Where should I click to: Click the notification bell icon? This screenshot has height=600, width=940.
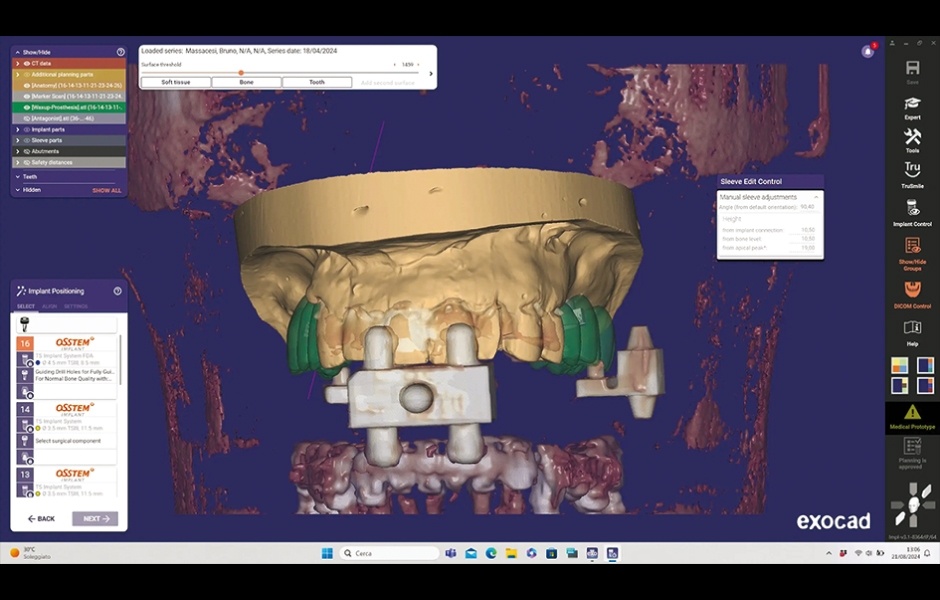[x=867, y=51]
